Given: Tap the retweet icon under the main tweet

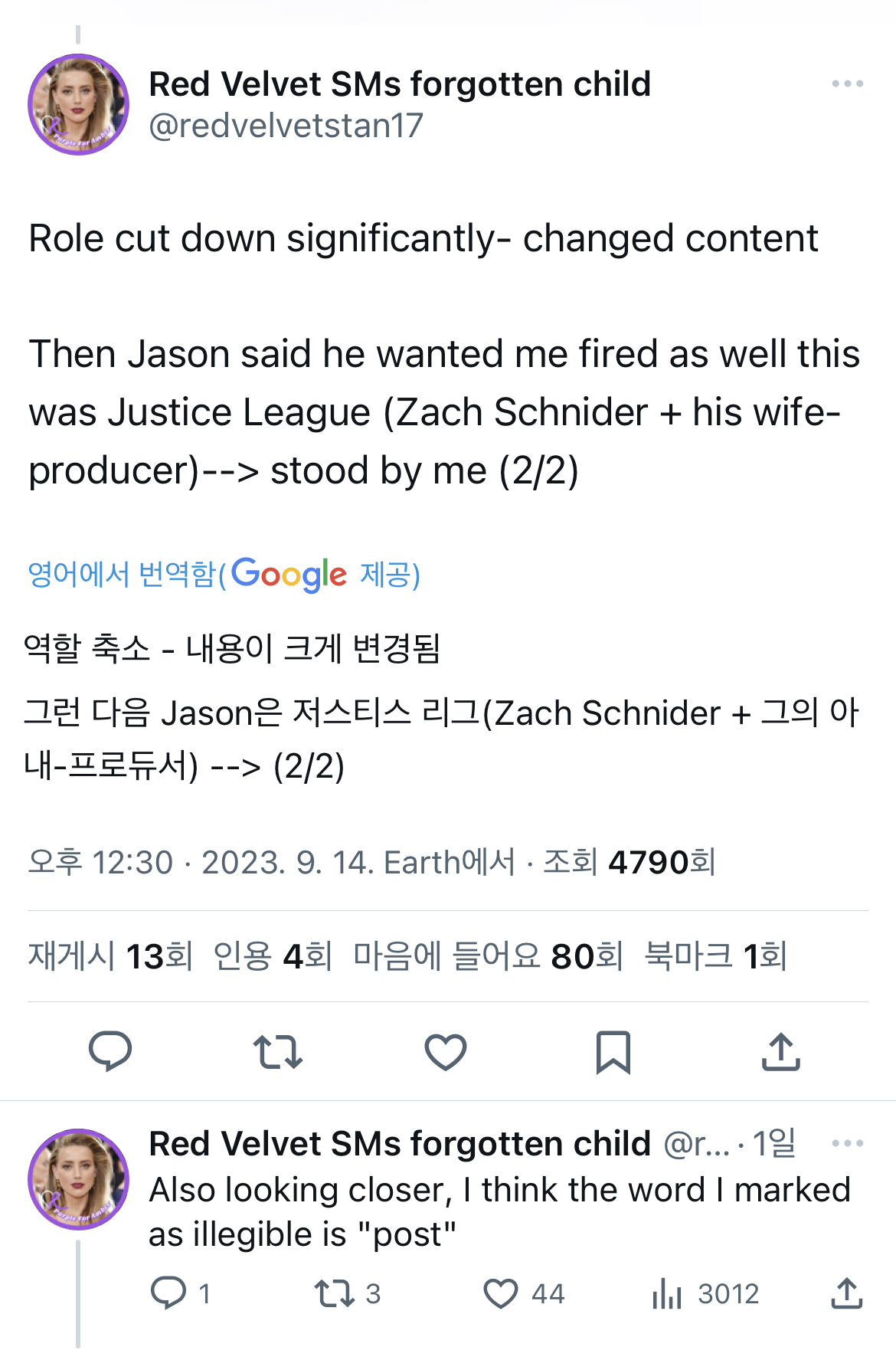Looking at the screenshot, I should click(278, 1051).
